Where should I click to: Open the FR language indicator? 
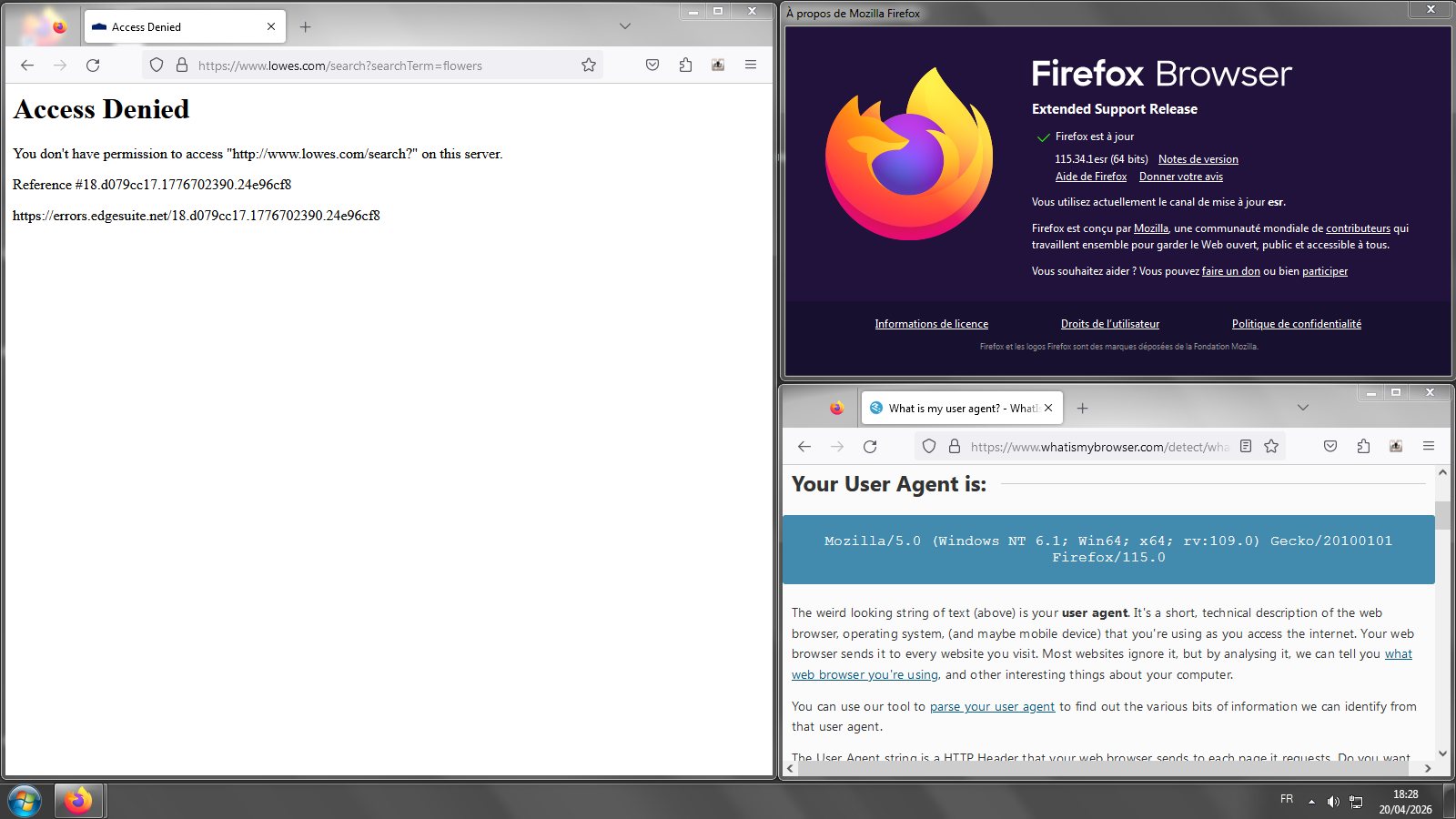tap(1287, 799)
